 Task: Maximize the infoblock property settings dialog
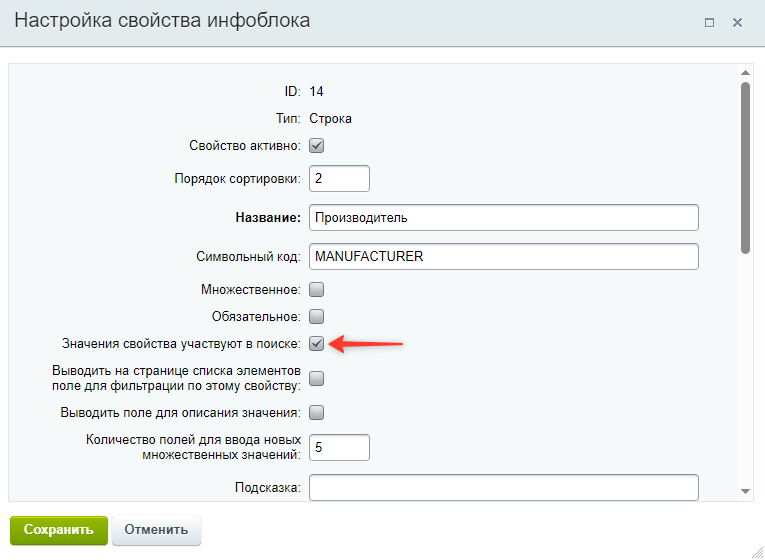[x=709, y=22]
